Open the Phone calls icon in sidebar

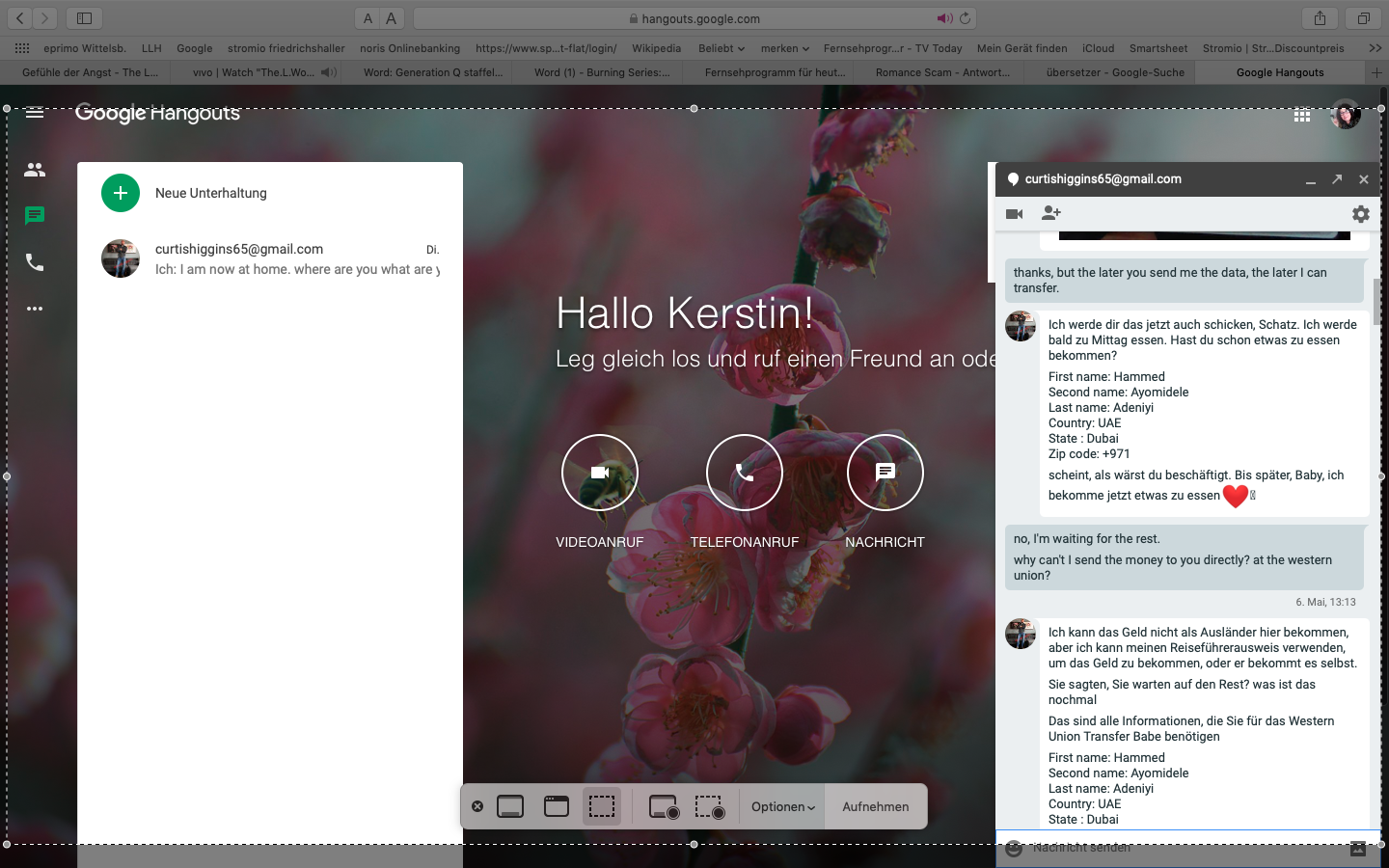[x=35, y=262]
